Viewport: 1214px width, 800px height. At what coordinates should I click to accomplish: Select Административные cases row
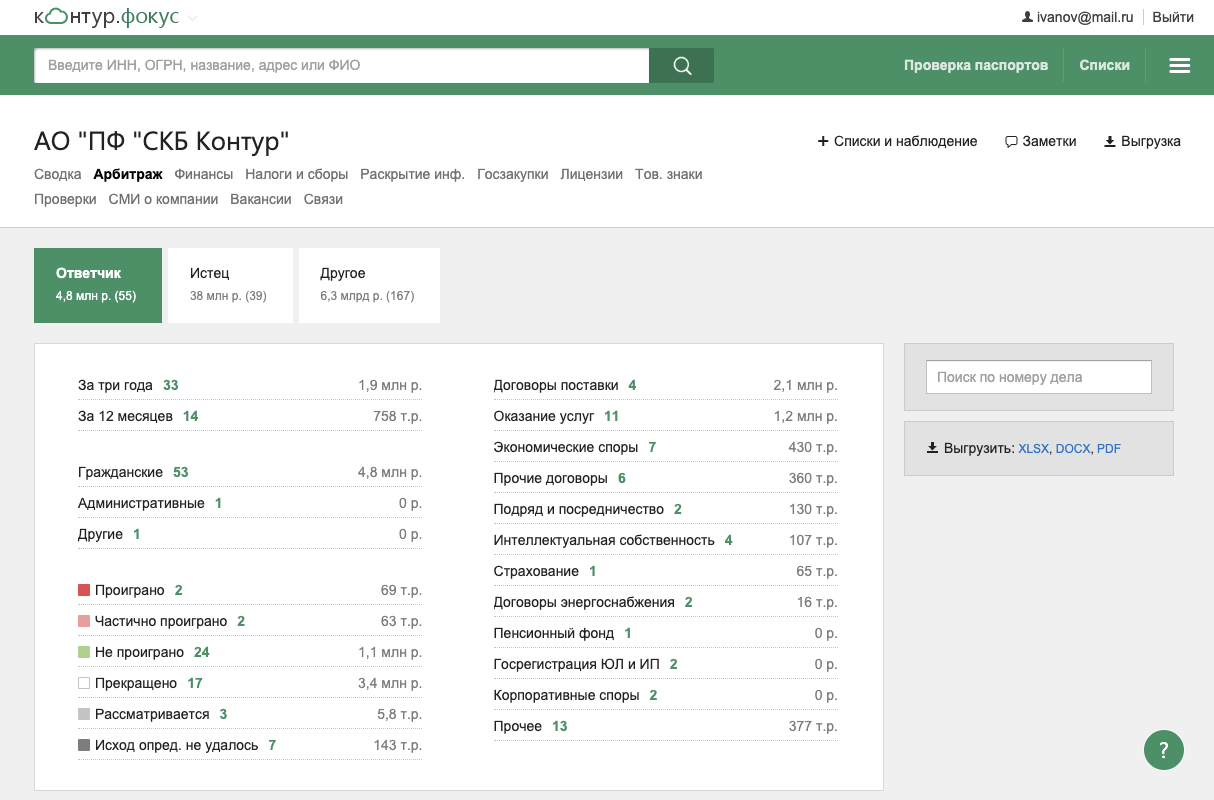coord(250,503)
